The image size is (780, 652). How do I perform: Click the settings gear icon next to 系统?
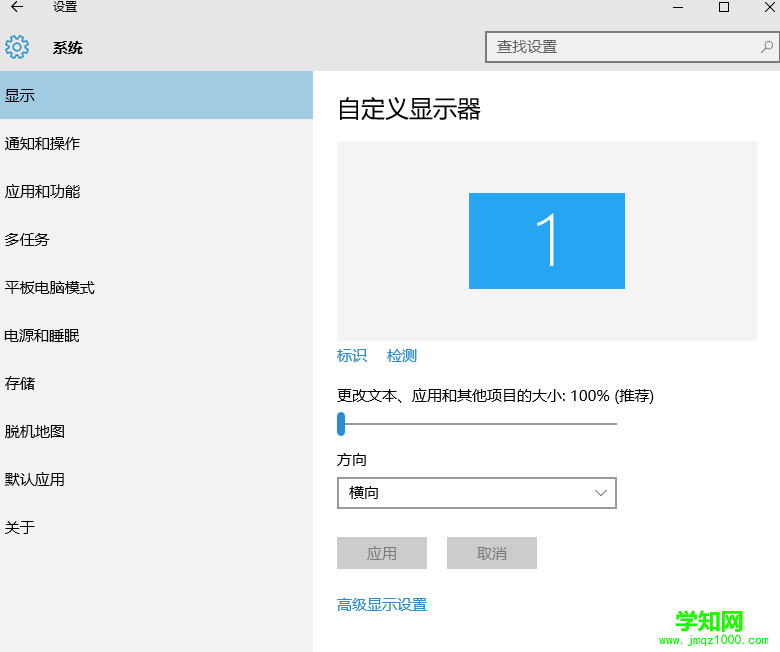pyautogui.click(x=17, y=47)
